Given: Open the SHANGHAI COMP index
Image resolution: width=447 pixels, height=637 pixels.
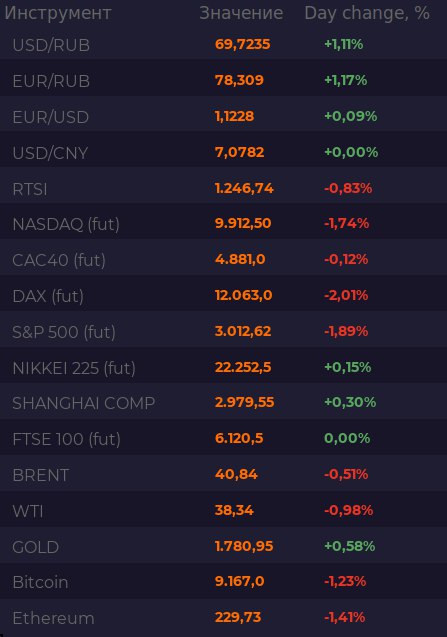Looking at the screenshot, I should point(84,403).
